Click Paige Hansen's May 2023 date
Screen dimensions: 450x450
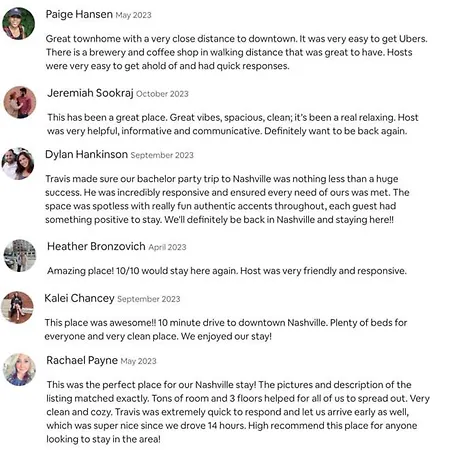[x=133, y=15]
